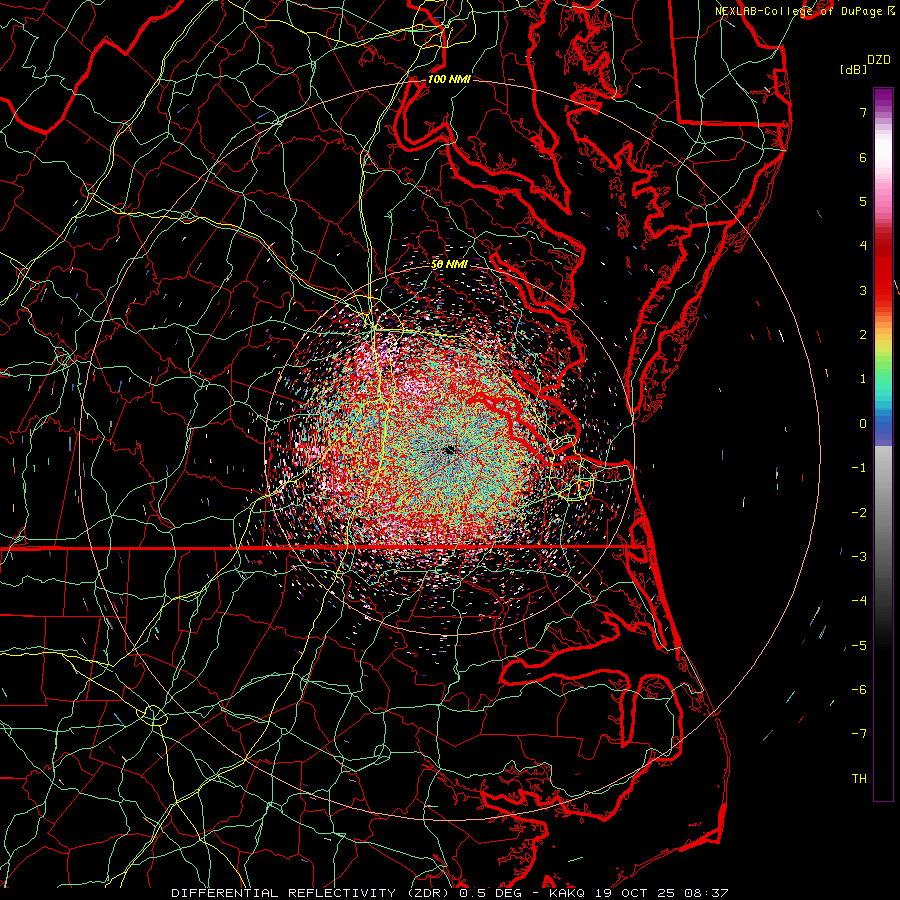Click the DZD legend title
This screenshot has width=900, height=900.
879,60
